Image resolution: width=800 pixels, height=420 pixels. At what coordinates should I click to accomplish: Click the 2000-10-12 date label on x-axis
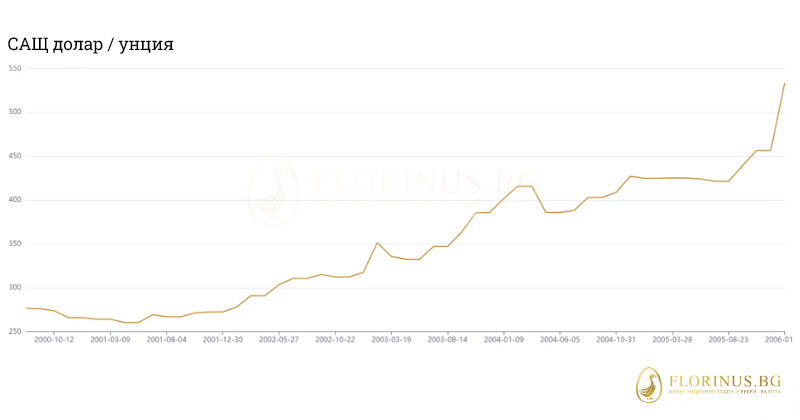coord(55,340)
